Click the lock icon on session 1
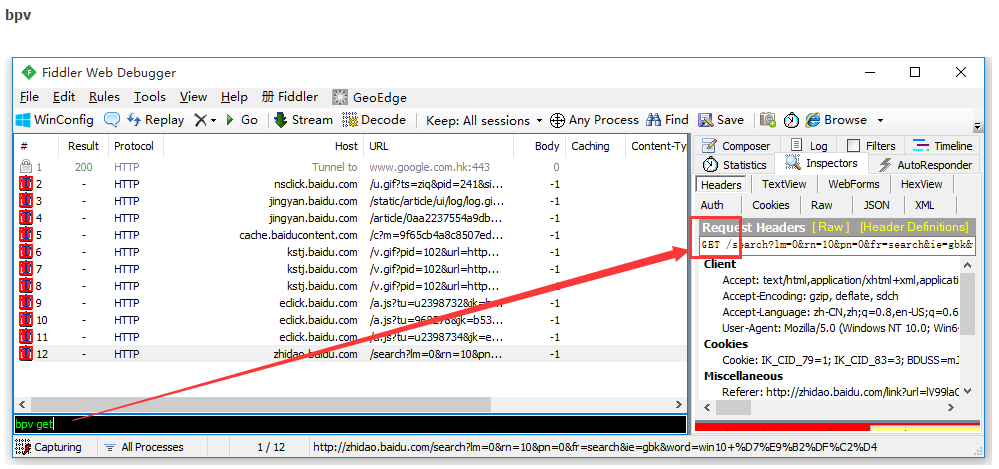Image resolution: width=999 pixels, height=469 pixels. 25,167
